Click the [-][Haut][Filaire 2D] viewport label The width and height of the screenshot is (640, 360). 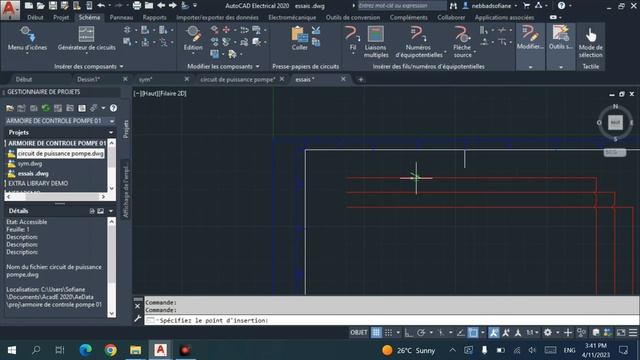tap(160, 93)
